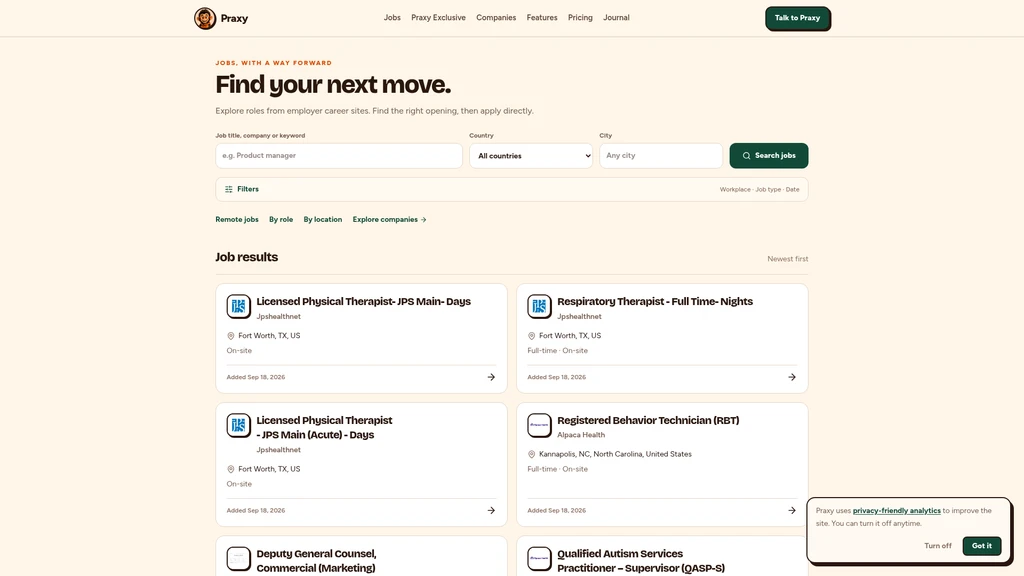Open Pricing nav item

[x=580, y=18]
